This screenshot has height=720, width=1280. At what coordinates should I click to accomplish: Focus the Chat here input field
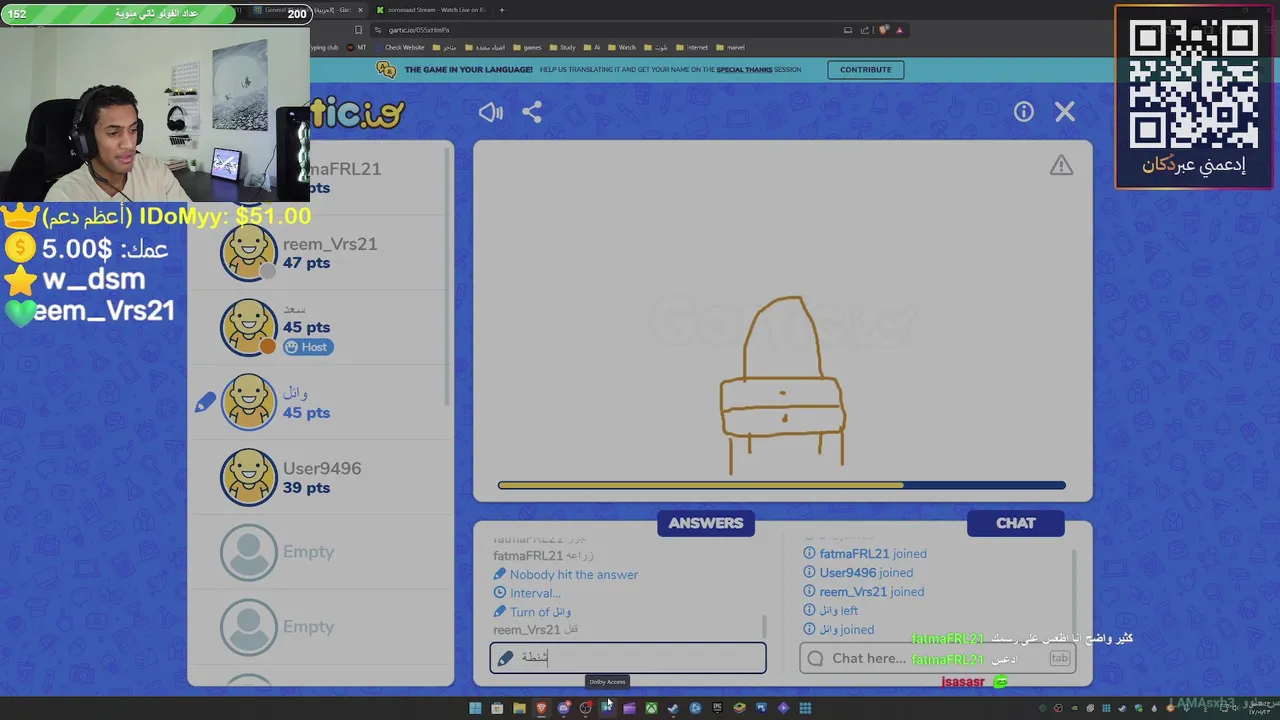(x=938, y=658)
